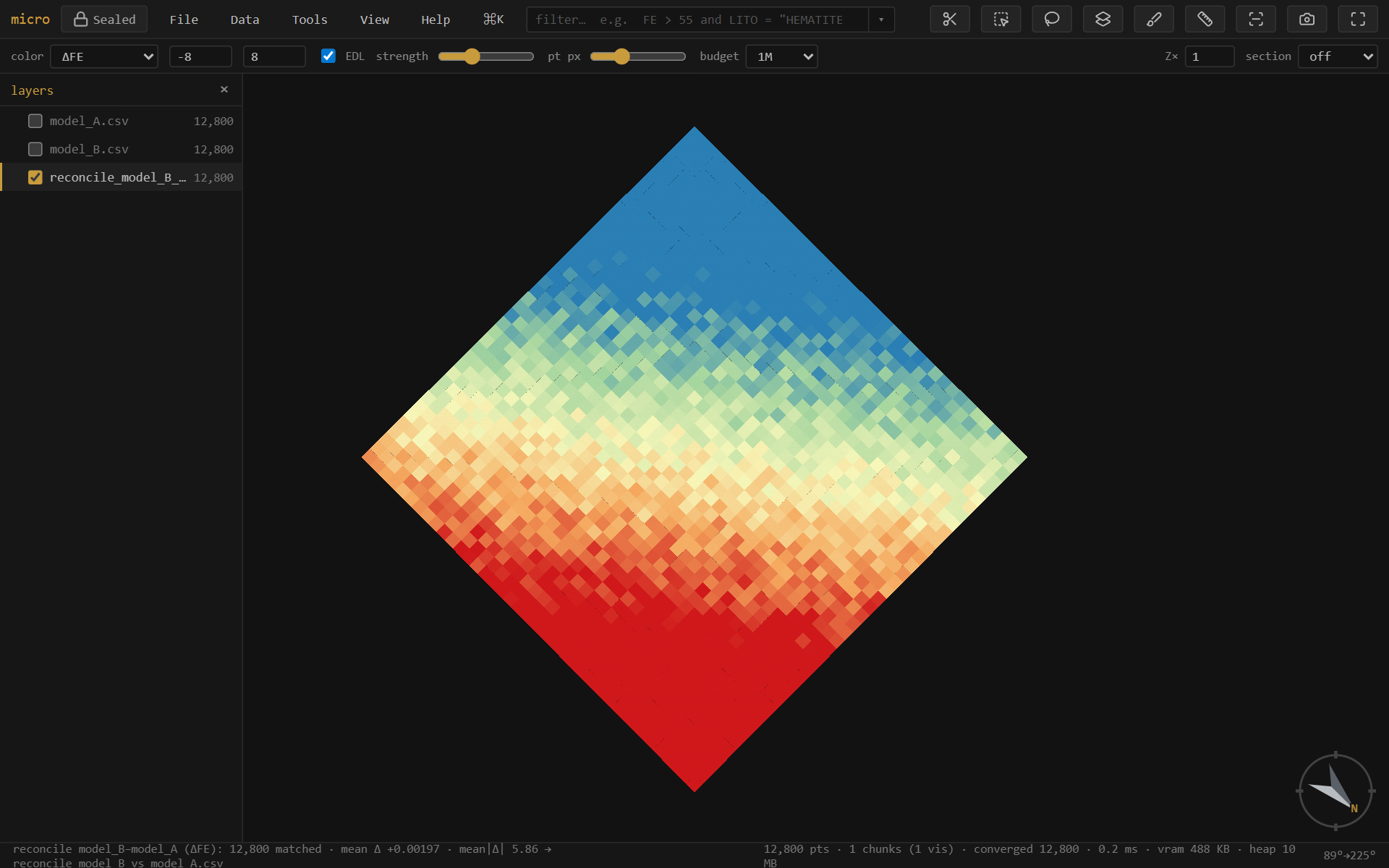Image resolution: width=1389 pixels, height=868 pixels.
Task: Click the Z× exaggeration field
Action: (x=1210, y=56)
